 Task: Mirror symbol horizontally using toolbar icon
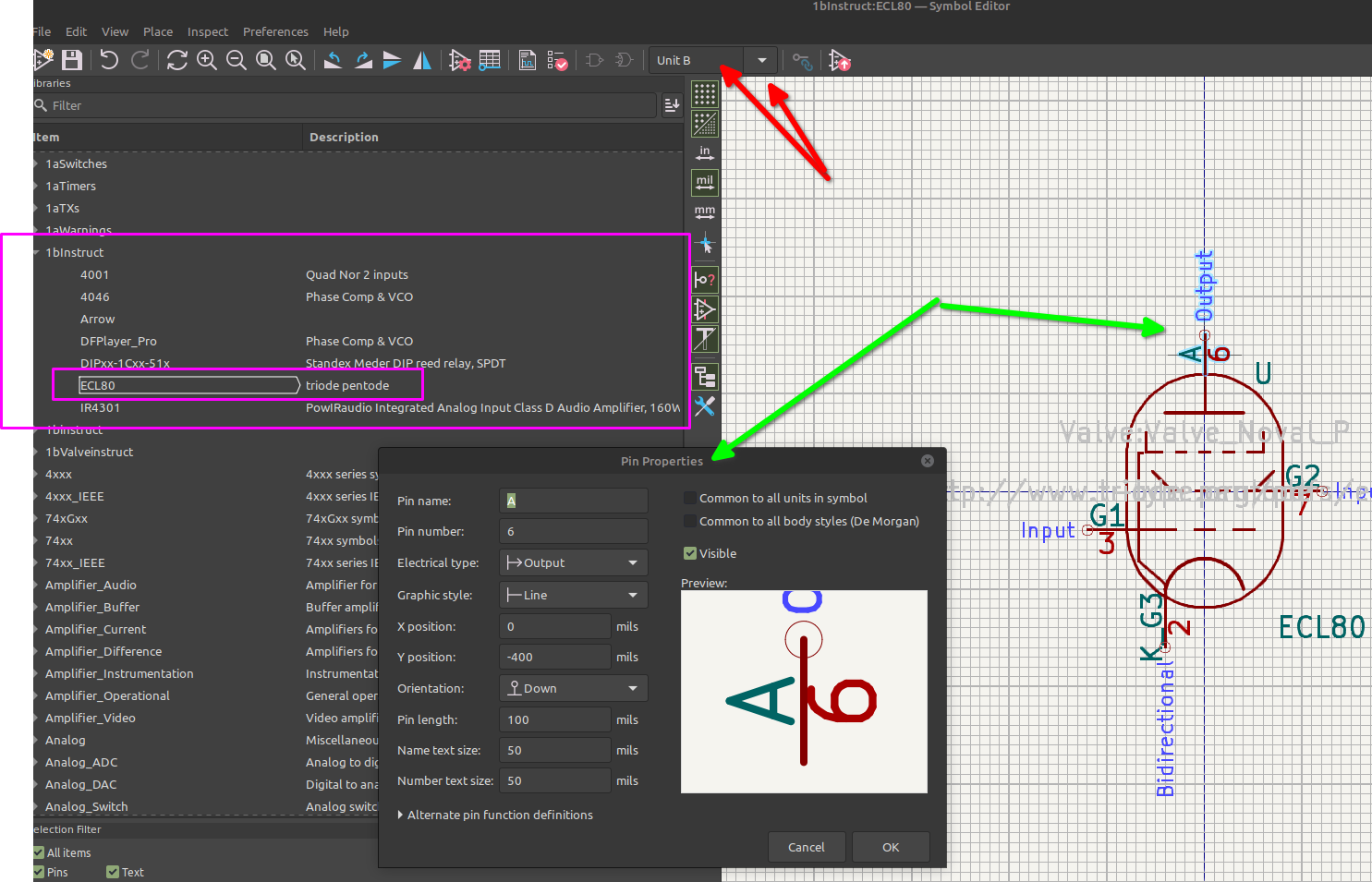(x=422, y=61)
